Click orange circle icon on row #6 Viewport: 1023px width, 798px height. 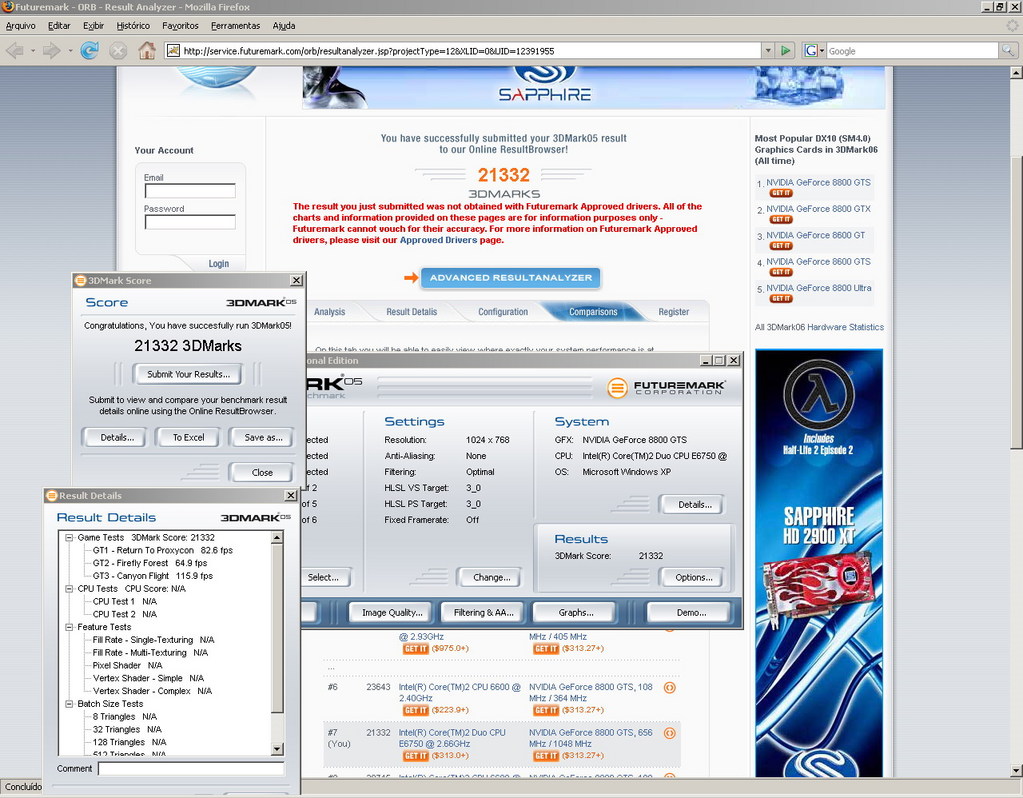tap(669, 687)
